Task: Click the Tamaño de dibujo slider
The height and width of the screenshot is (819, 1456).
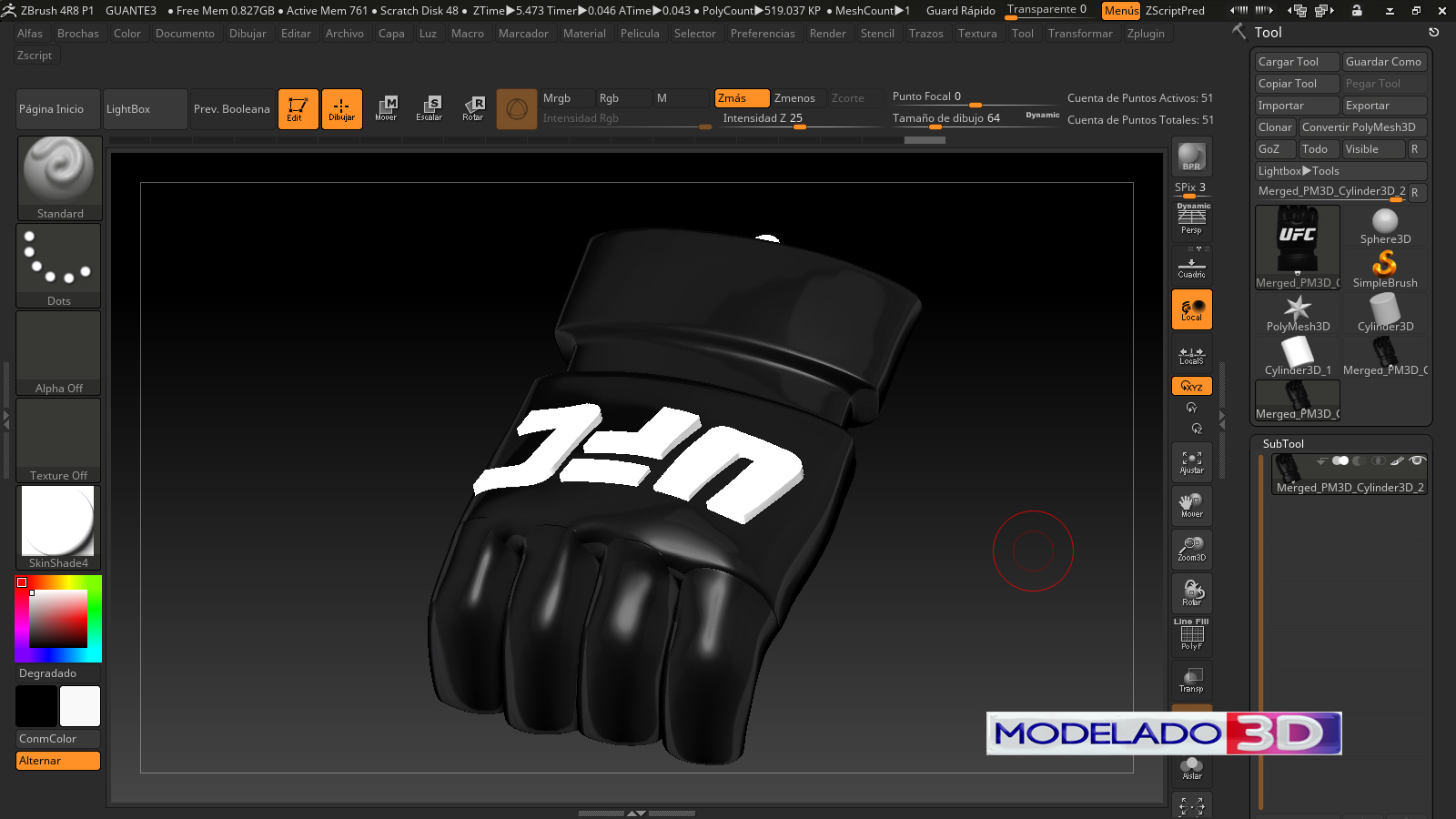Action: (x=974, y=119)
